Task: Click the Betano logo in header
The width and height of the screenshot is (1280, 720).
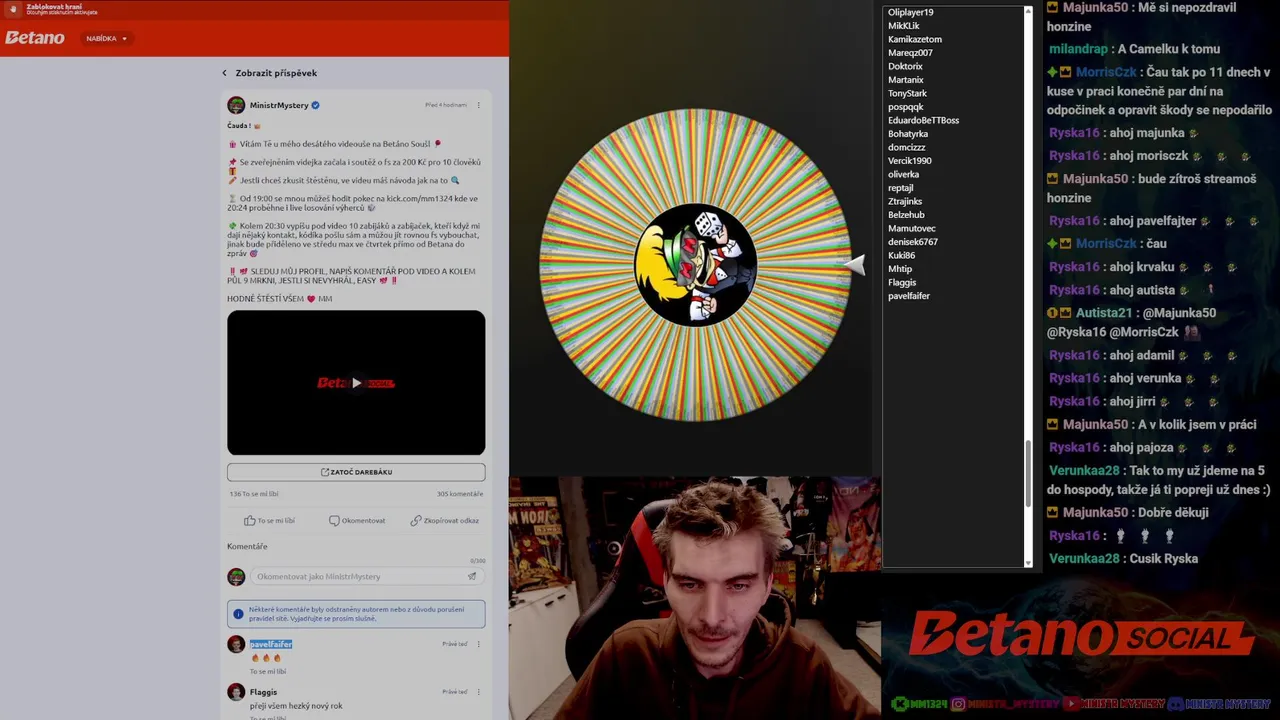Action: pyautogui.click(x=35, y=38)
